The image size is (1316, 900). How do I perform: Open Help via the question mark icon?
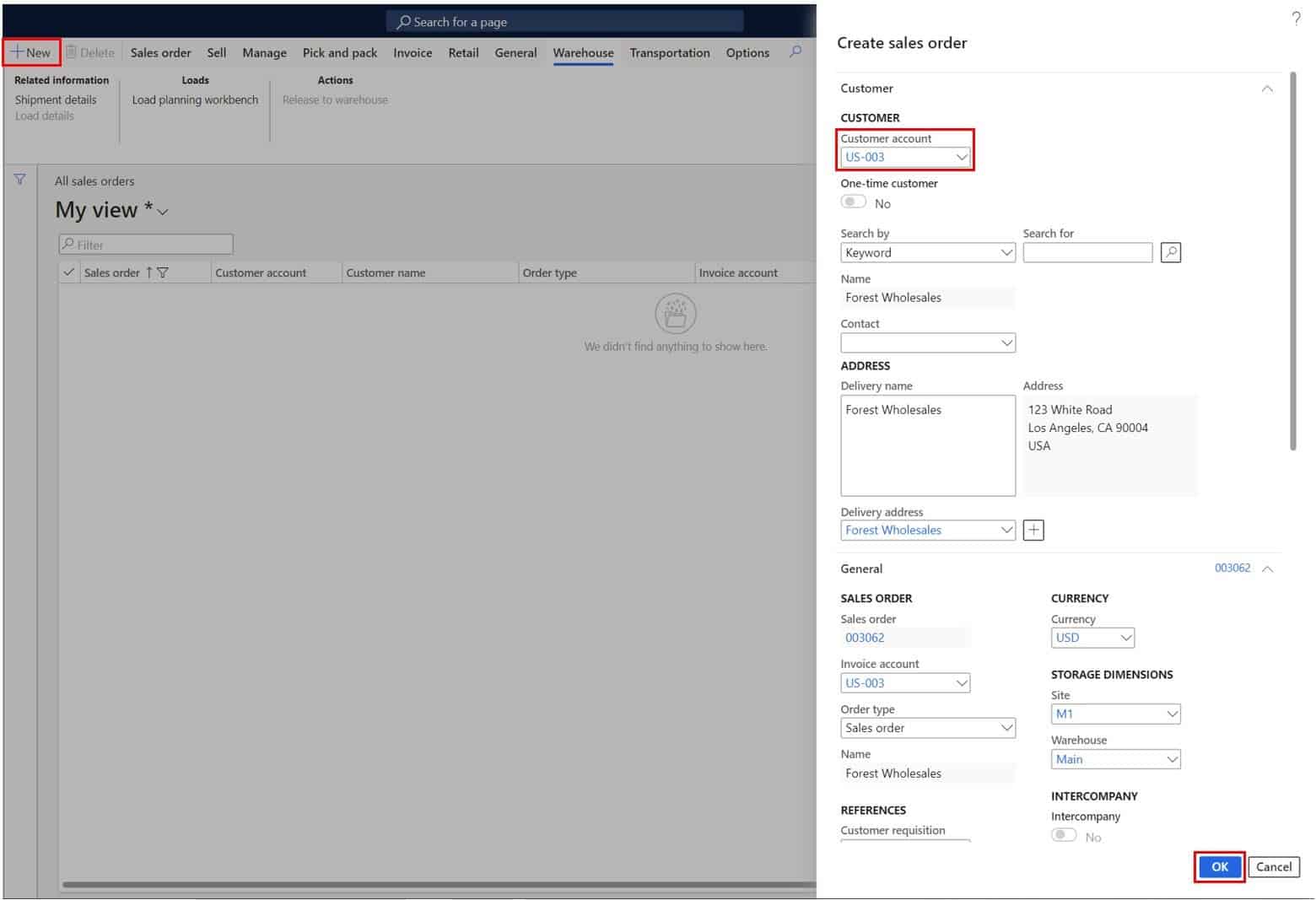[x=1297, y=18]
